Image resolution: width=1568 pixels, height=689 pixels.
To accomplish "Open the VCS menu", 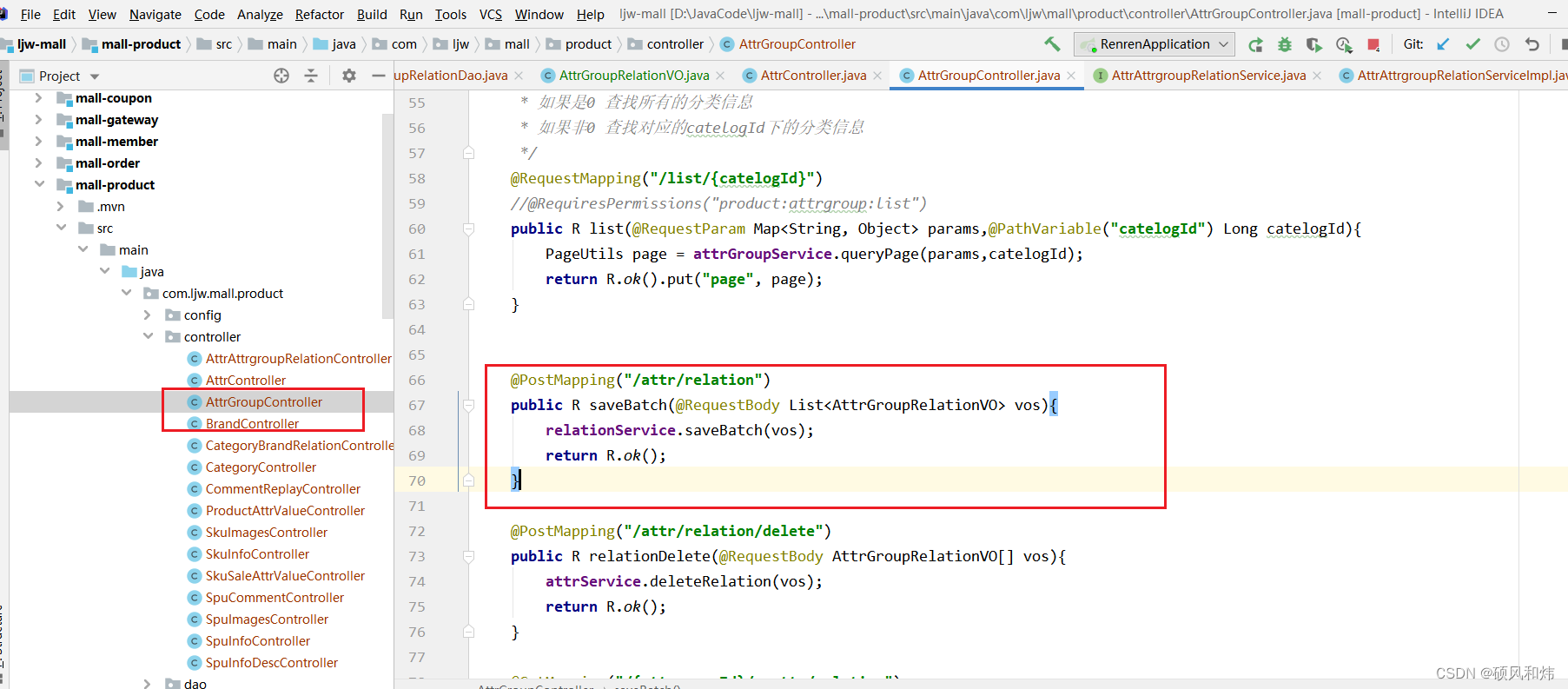I will [x=491, y=14].
